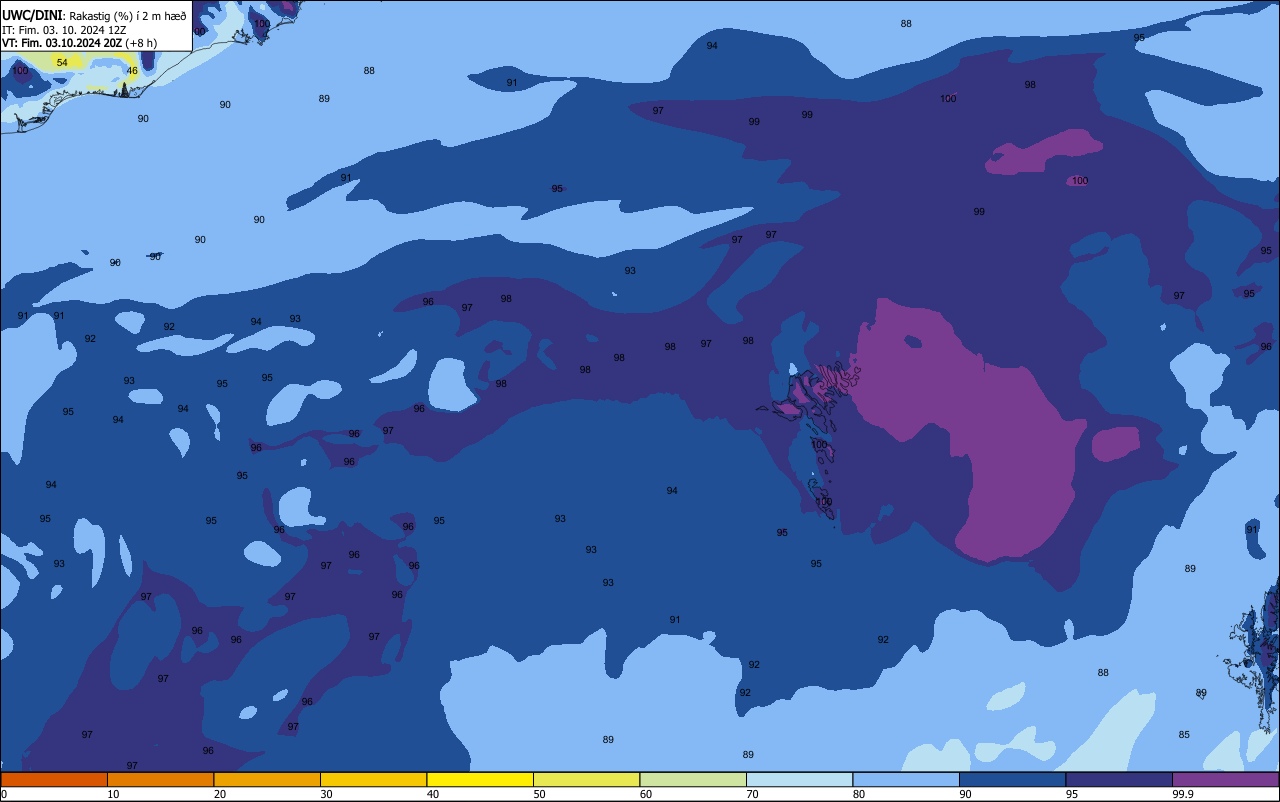Image resolution: width=1280 pixels, height=802 pixels.
Task: Click the dark orange 0–10 legend swatch
Action: point(54,779)
